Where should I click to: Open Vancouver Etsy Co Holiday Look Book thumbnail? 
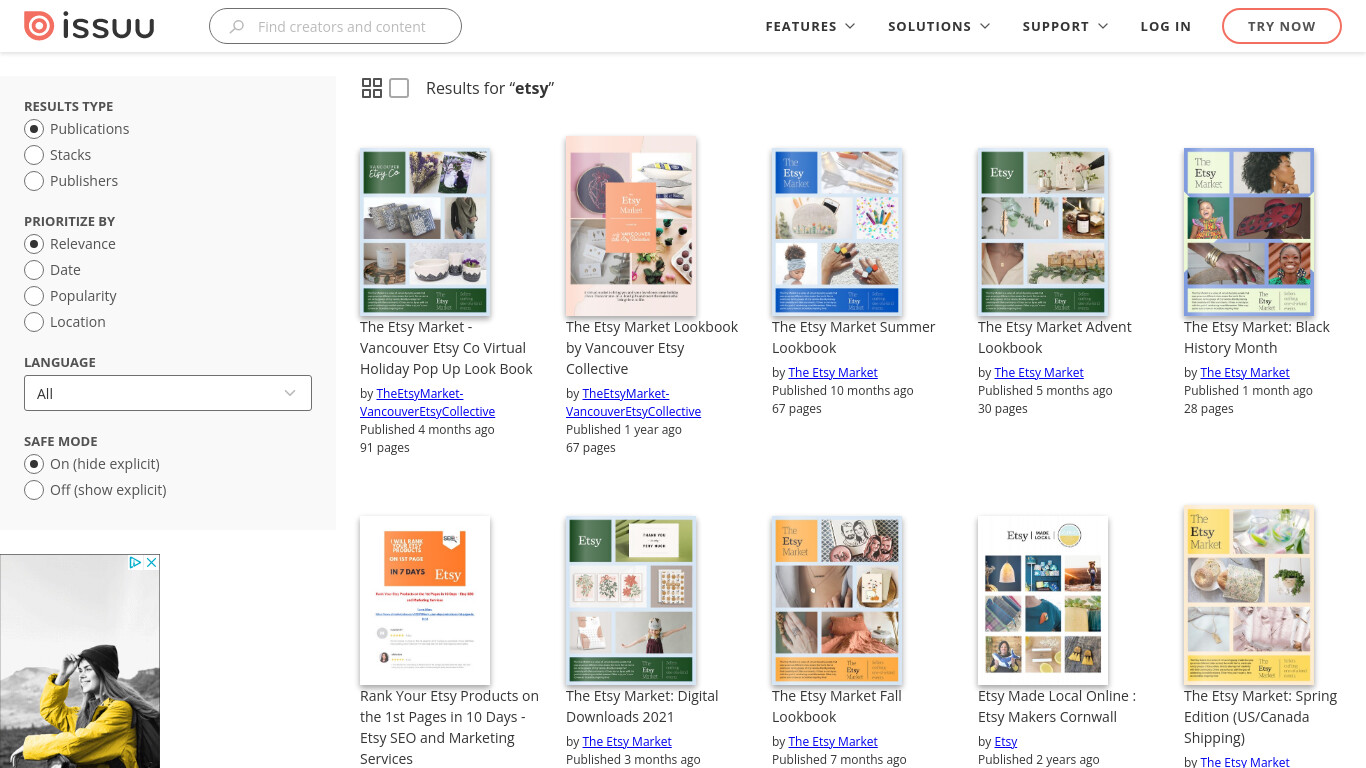point(425,232)
